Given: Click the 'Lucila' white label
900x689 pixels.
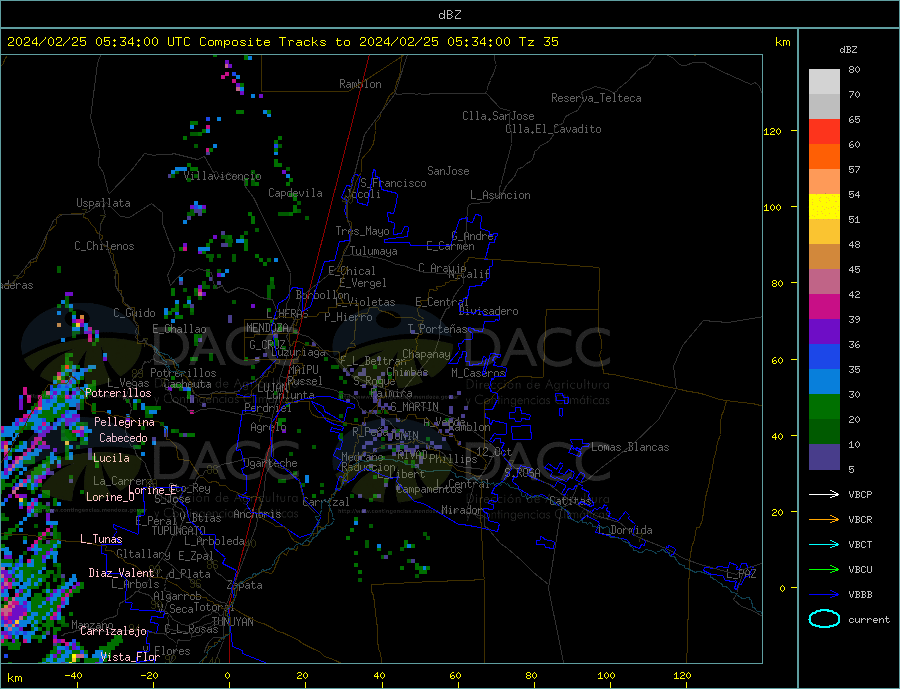Looking at the screenshot, I should (x=111, y=458).
